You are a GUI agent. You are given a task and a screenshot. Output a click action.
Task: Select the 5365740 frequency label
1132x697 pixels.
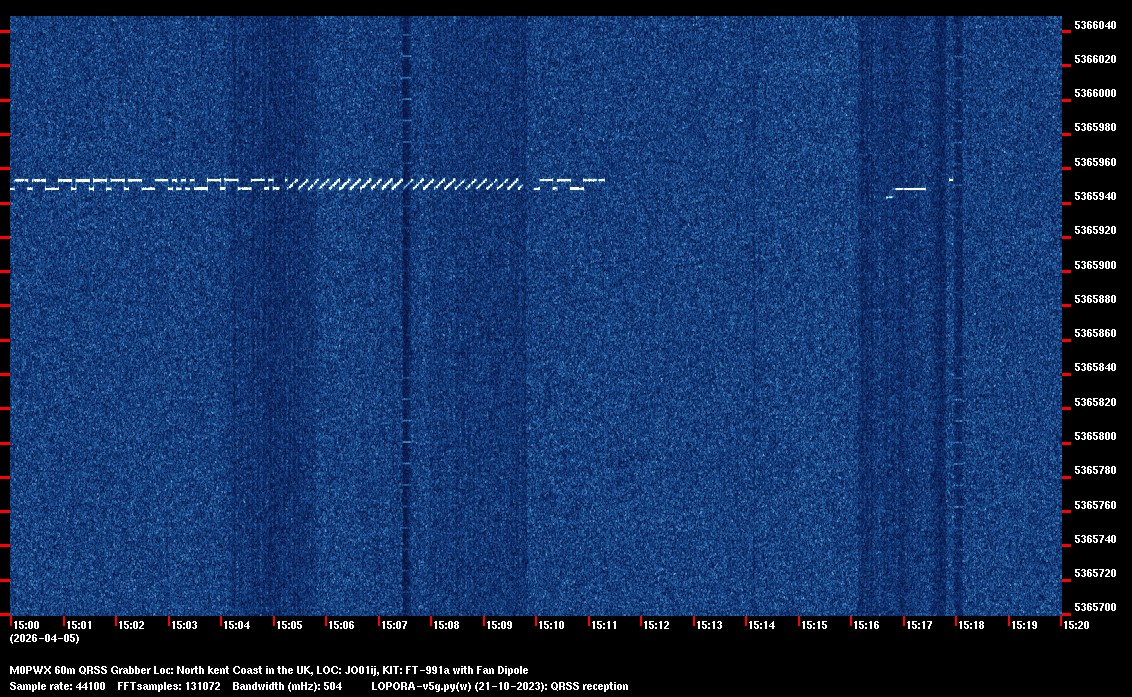pos(1095,540)
